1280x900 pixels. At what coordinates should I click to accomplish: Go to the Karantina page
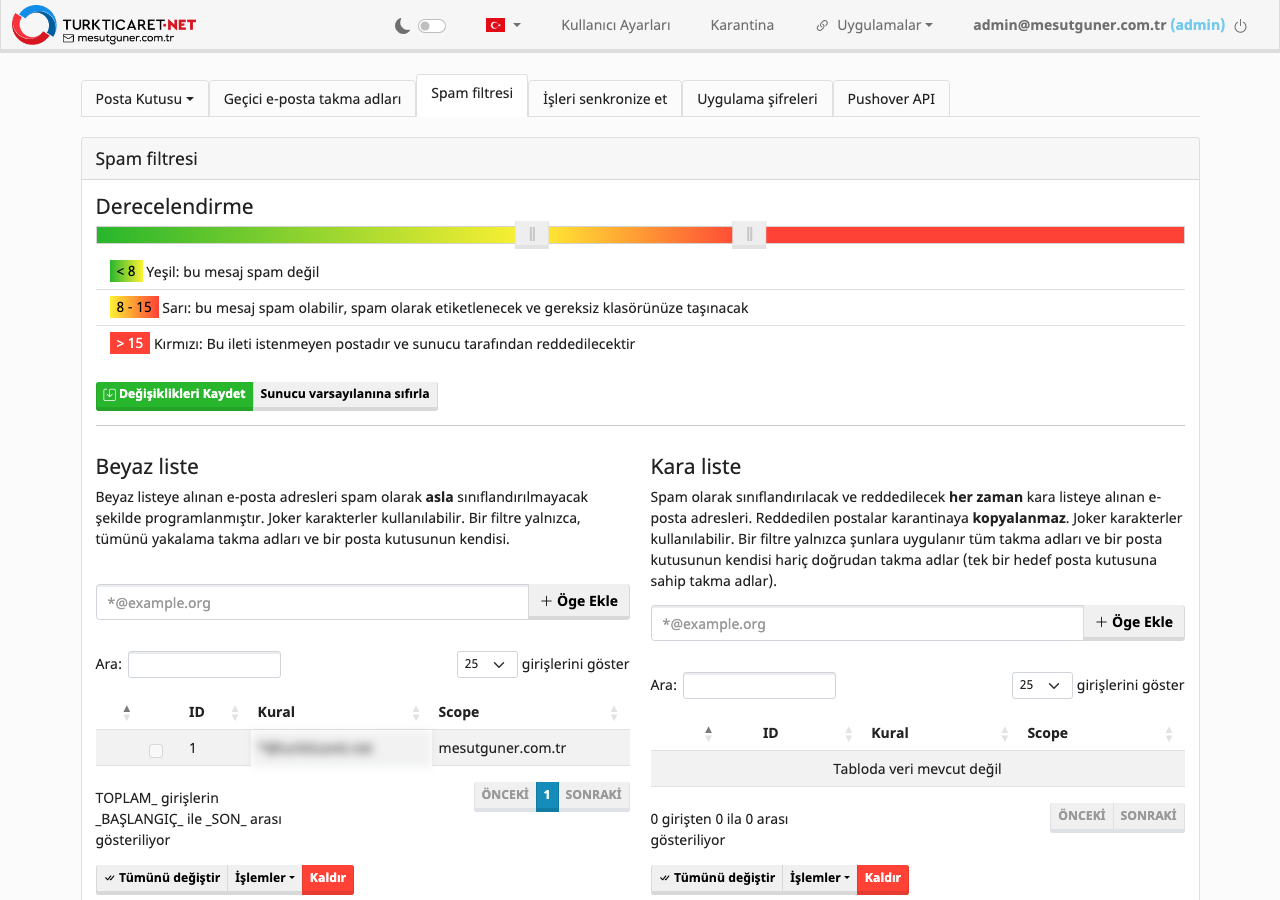tap(742, 25)
